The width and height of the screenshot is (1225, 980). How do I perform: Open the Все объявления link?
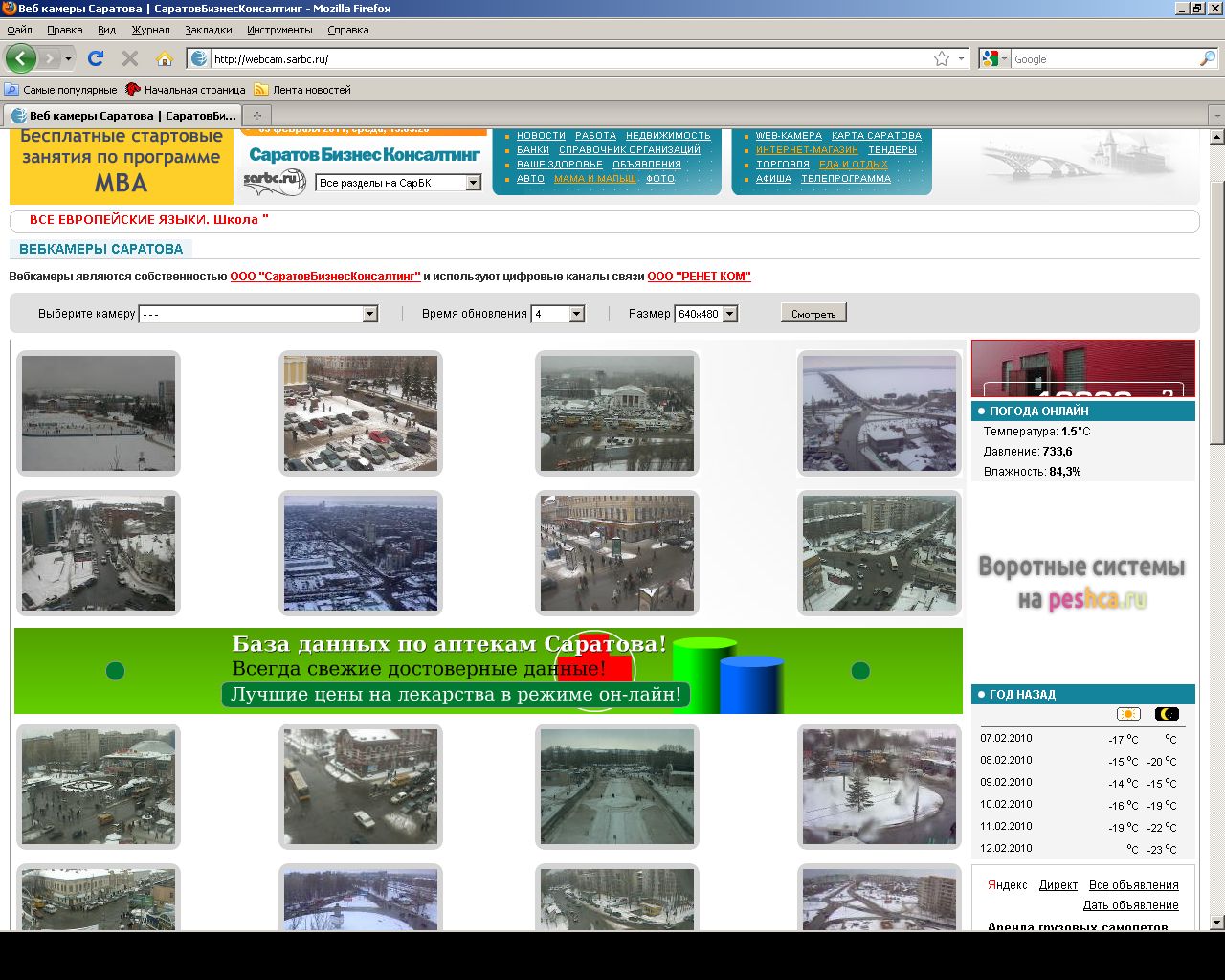(1134, 885)
